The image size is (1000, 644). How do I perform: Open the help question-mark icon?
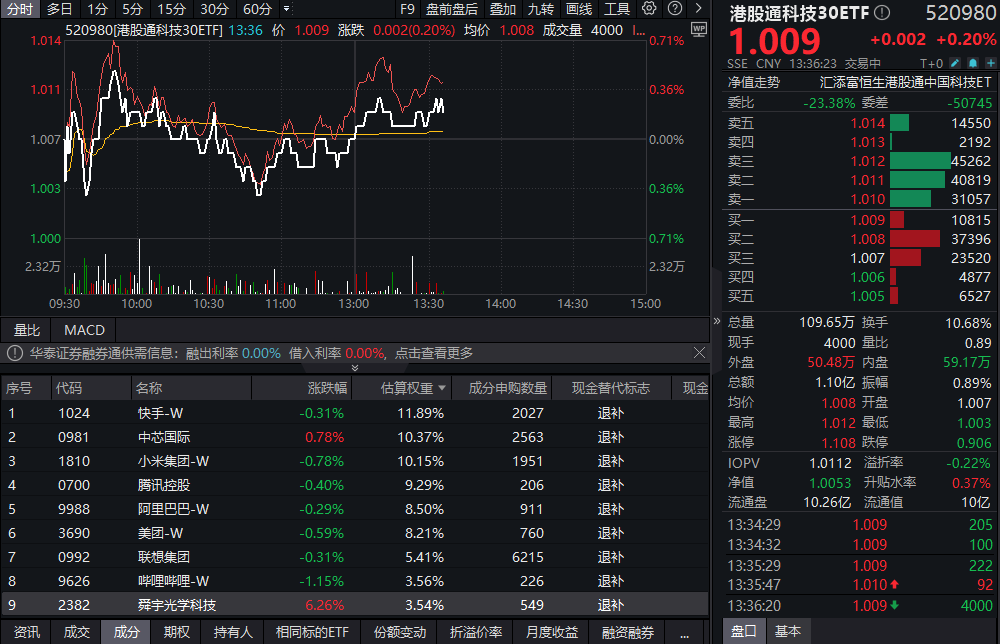tap(674, 8)
